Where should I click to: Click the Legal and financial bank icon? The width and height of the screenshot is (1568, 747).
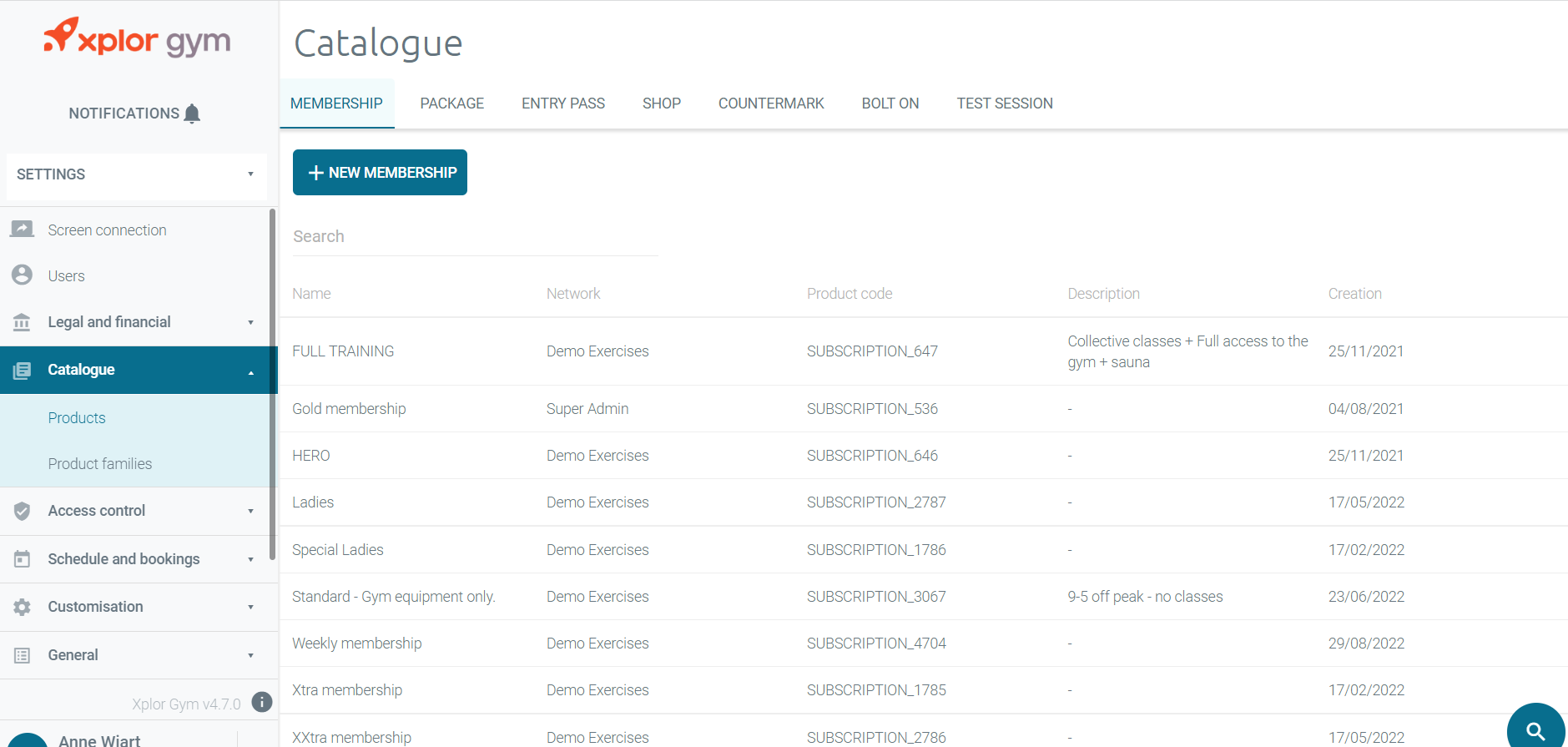[22, 322]
